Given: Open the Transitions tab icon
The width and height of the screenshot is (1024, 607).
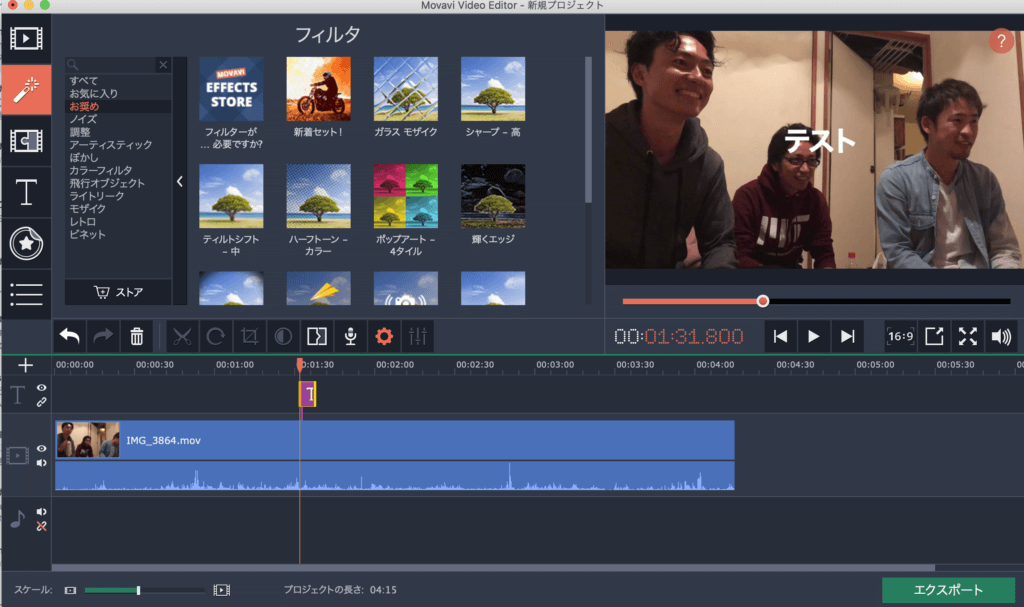Looking at the screenshot, I should pyautogui.click(x=26, y=140).
